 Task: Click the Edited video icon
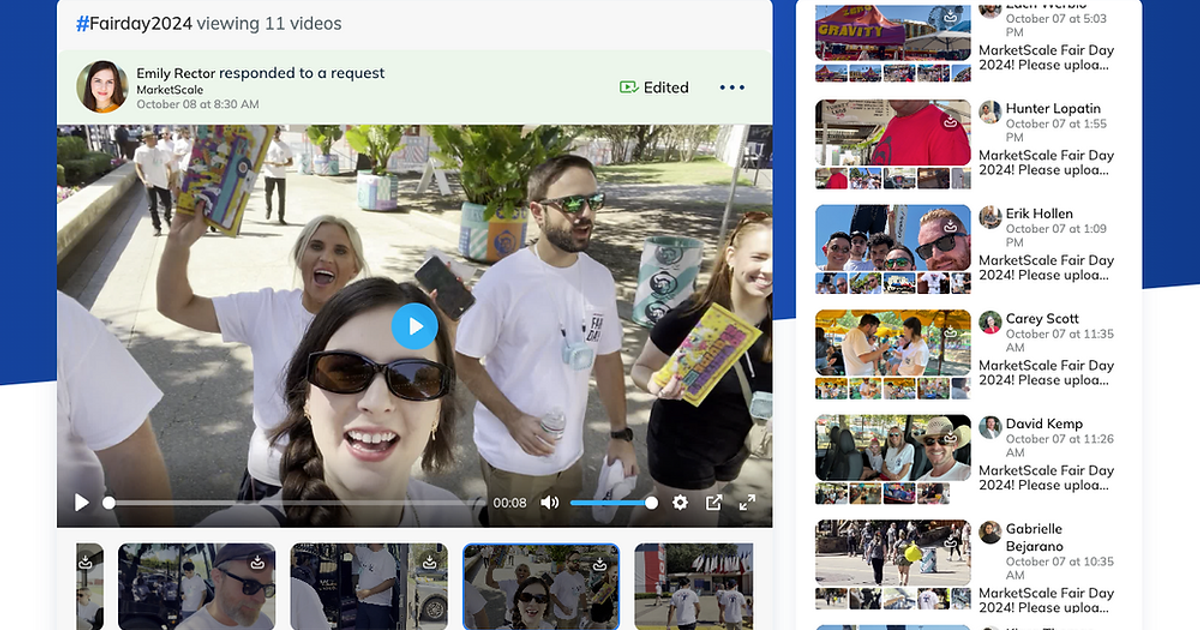point(629,88)
